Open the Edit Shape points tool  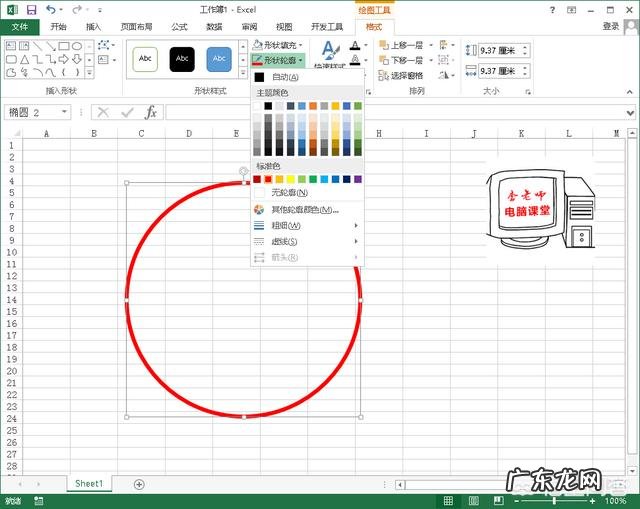pos(104,44)
